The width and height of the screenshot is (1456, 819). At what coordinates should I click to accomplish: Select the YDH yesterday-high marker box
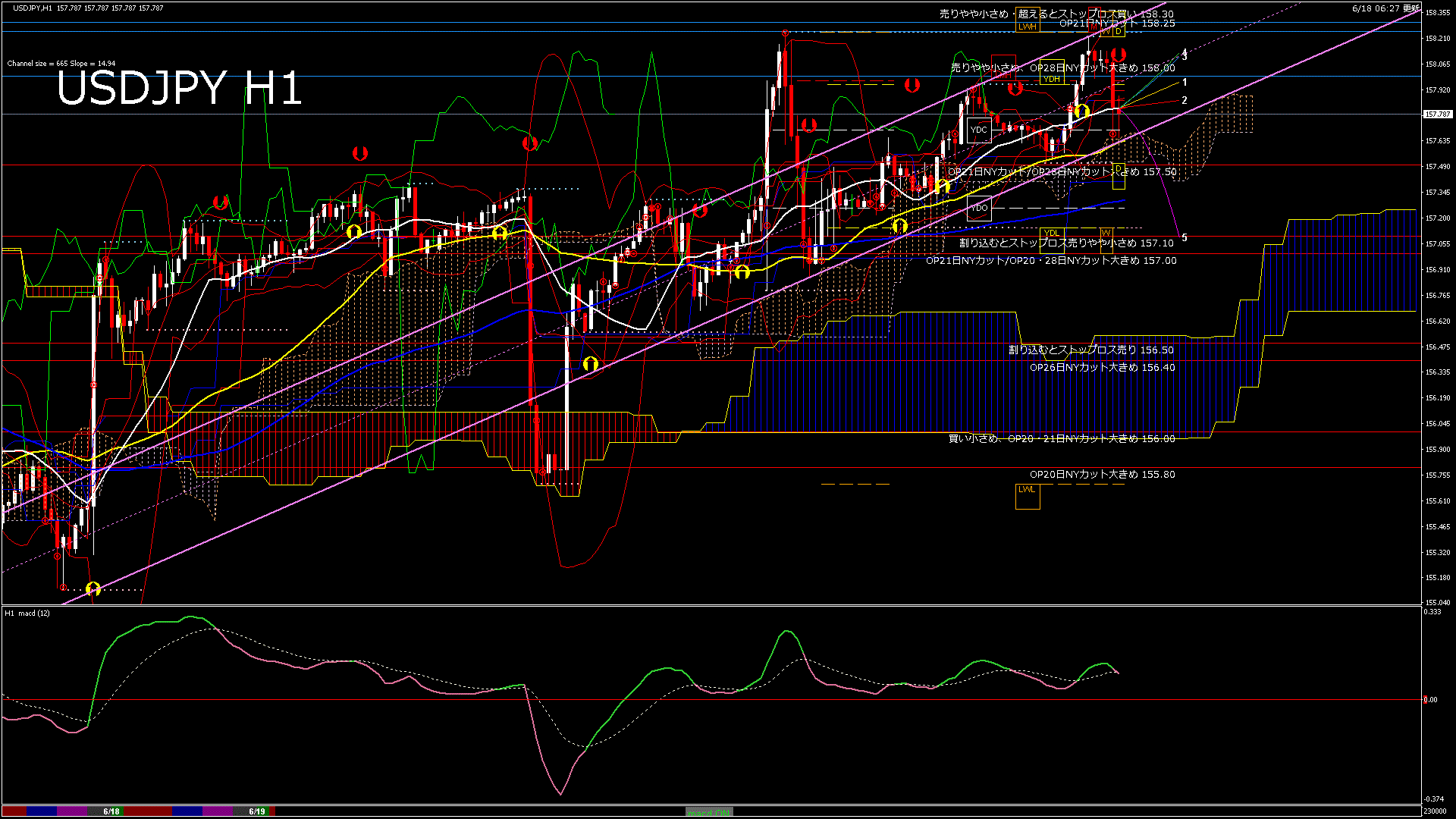(x=1052, y=73)
